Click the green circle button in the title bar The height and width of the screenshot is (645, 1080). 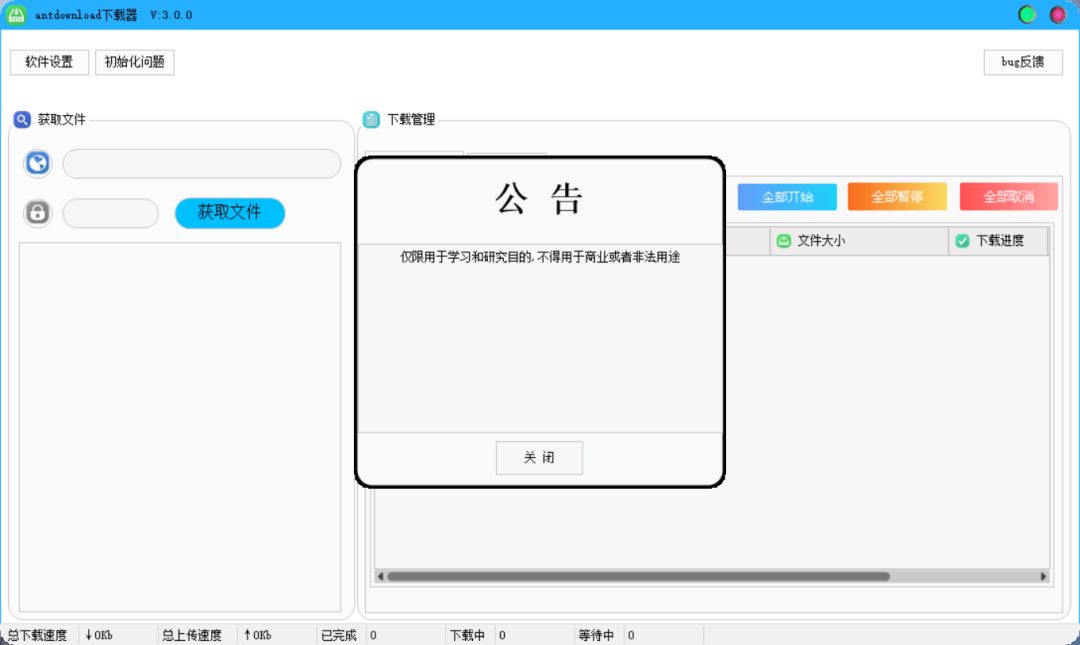[x=1026, y=14]
